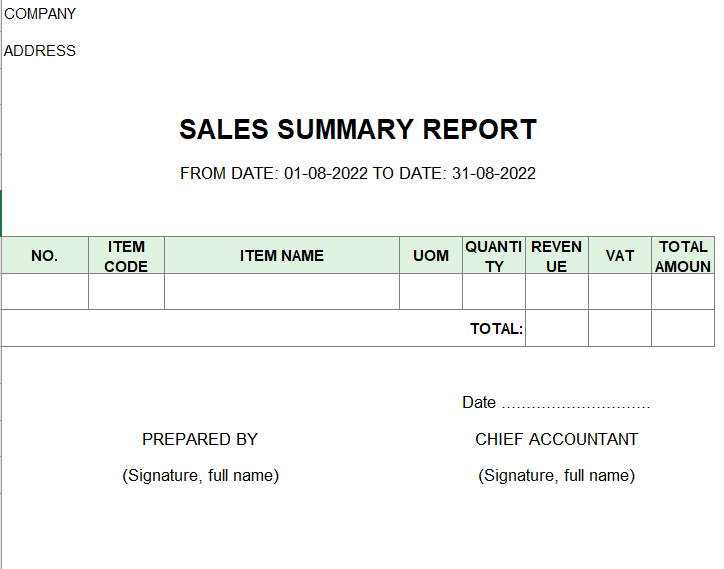Select signature note under PREPARED BY
Image resolution: width=724 pixels, height=569 pixels.
200,475
